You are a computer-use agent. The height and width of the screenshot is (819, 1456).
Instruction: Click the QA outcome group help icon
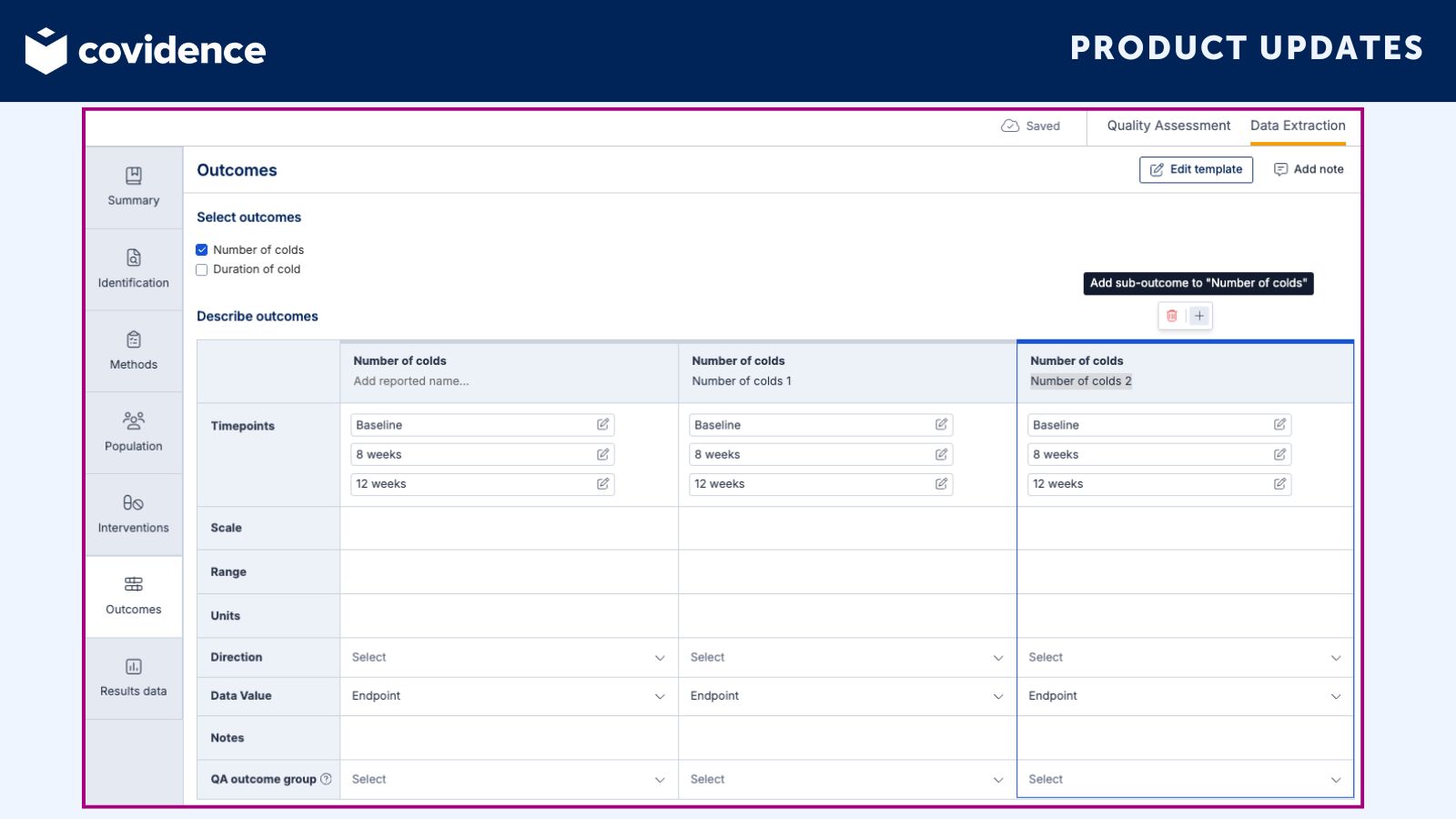click(326, 779)
